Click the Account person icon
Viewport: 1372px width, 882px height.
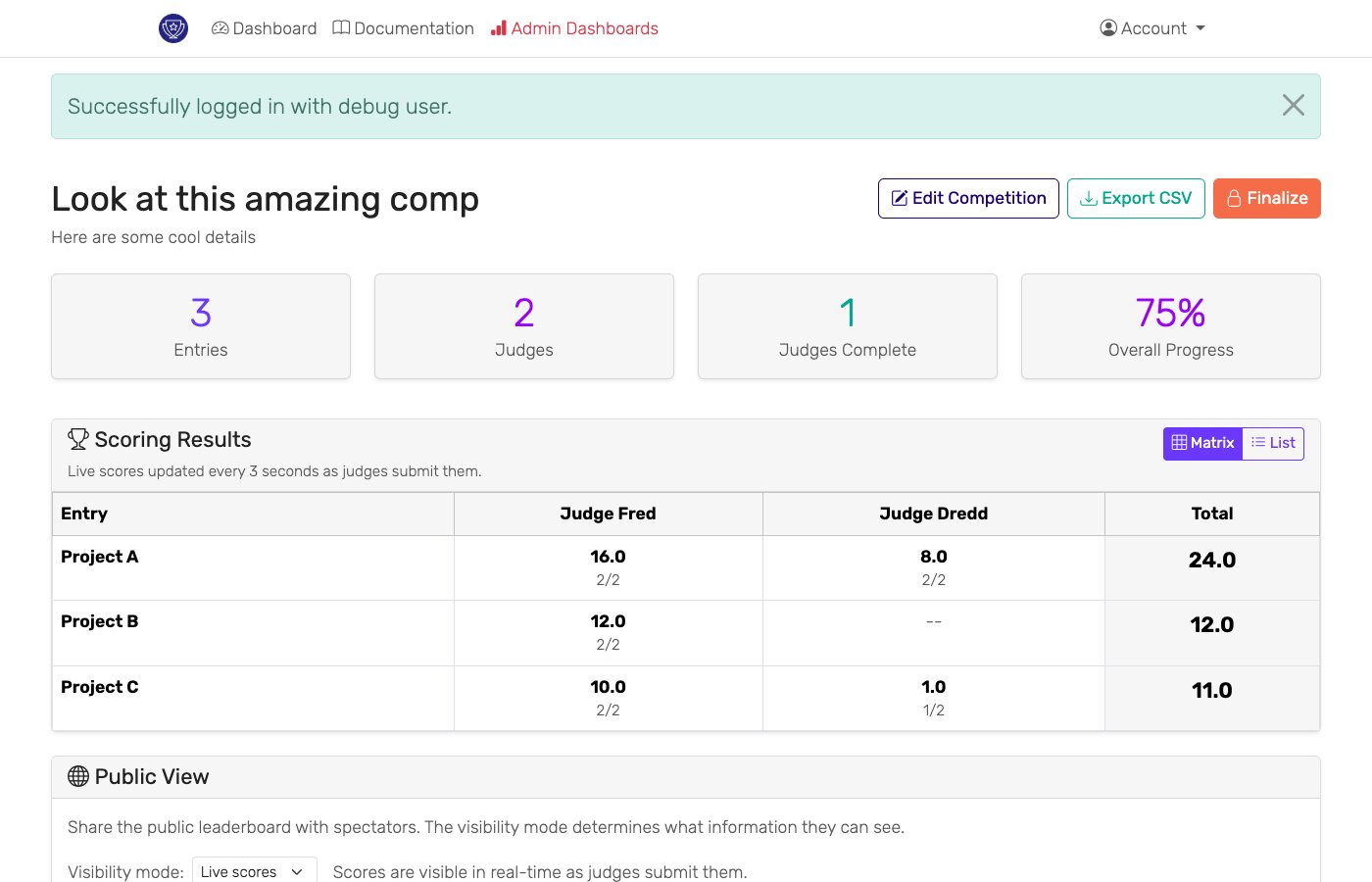1106,28
